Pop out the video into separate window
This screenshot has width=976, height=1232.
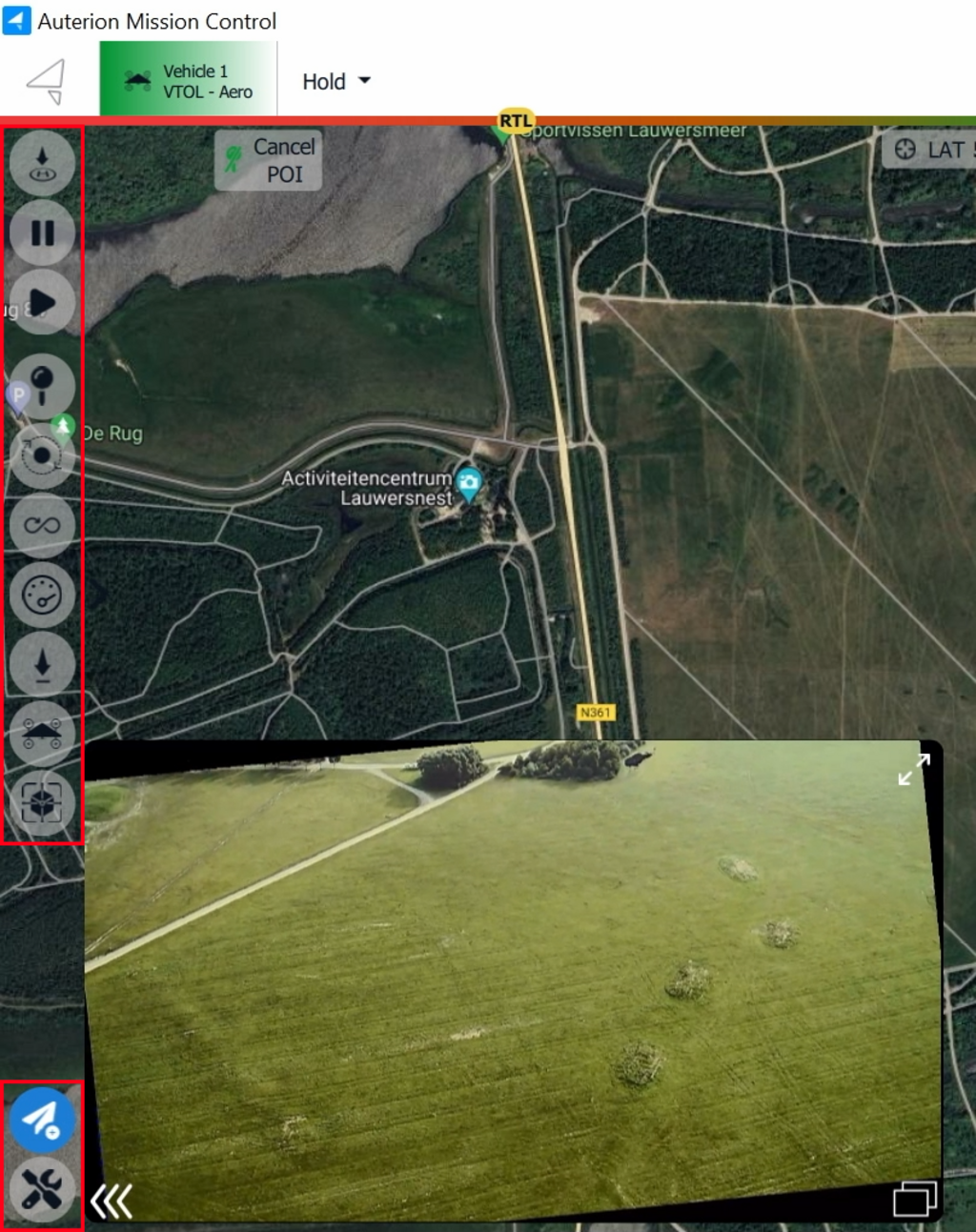pyautogui.click(x=914, y=1199)
